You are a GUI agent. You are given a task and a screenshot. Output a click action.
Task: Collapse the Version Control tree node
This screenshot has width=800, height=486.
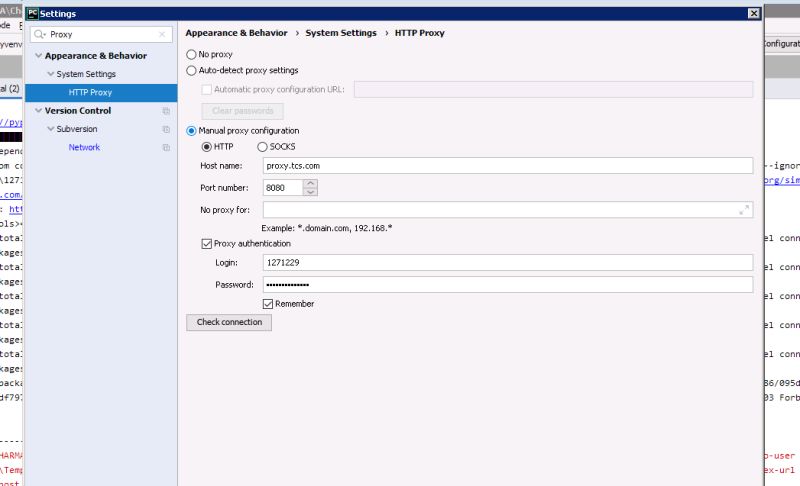click(38, 110)
